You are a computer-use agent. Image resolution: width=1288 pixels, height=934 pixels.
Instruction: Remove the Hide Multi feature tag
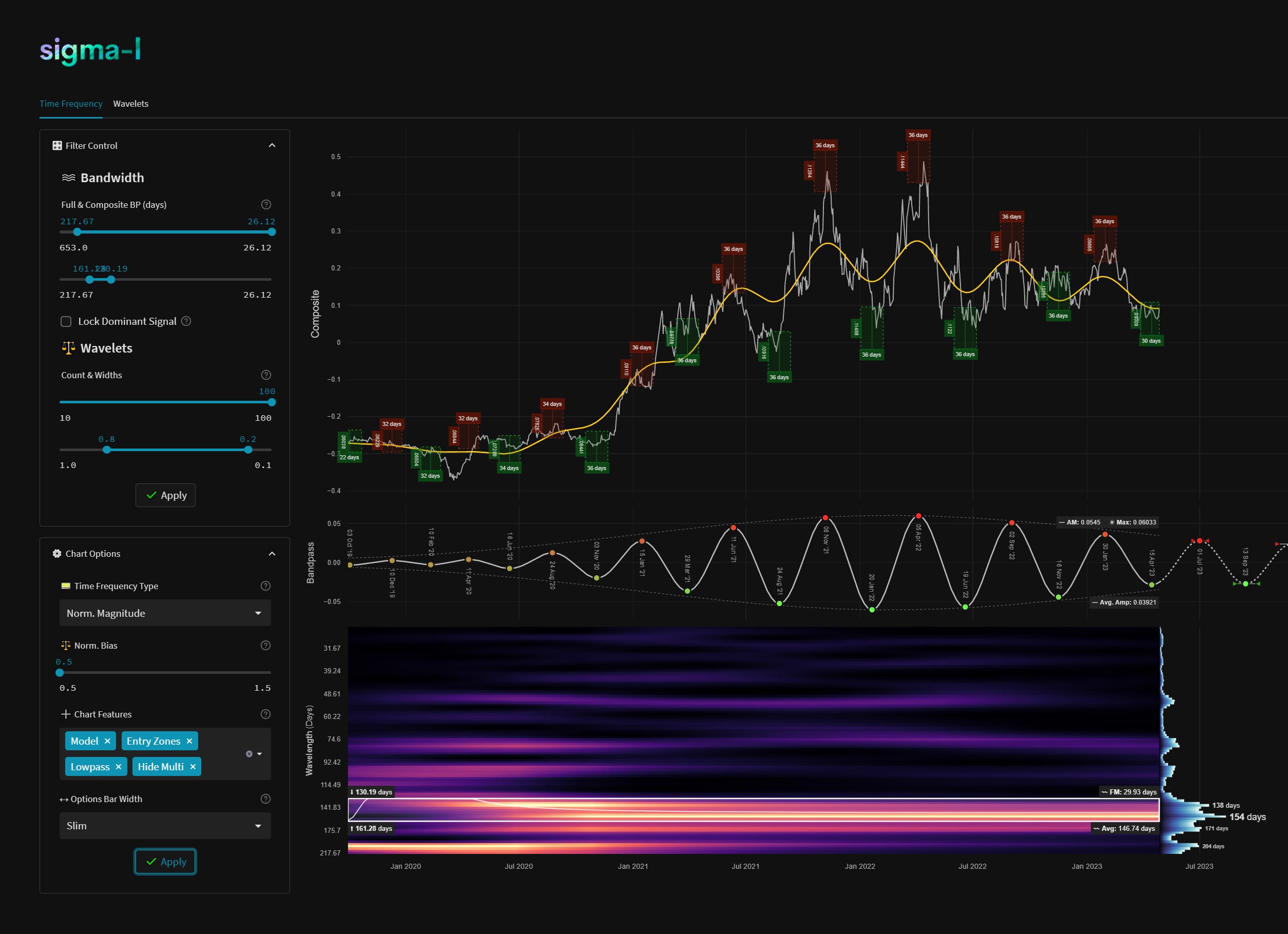pyautogui.click(x=193, y=767)
